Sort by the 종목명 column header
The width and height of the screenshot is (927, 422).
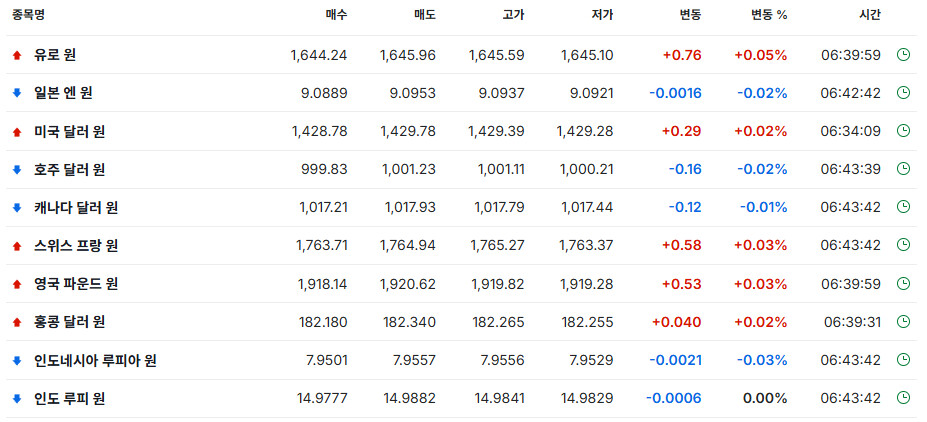(x=28, y=15)
